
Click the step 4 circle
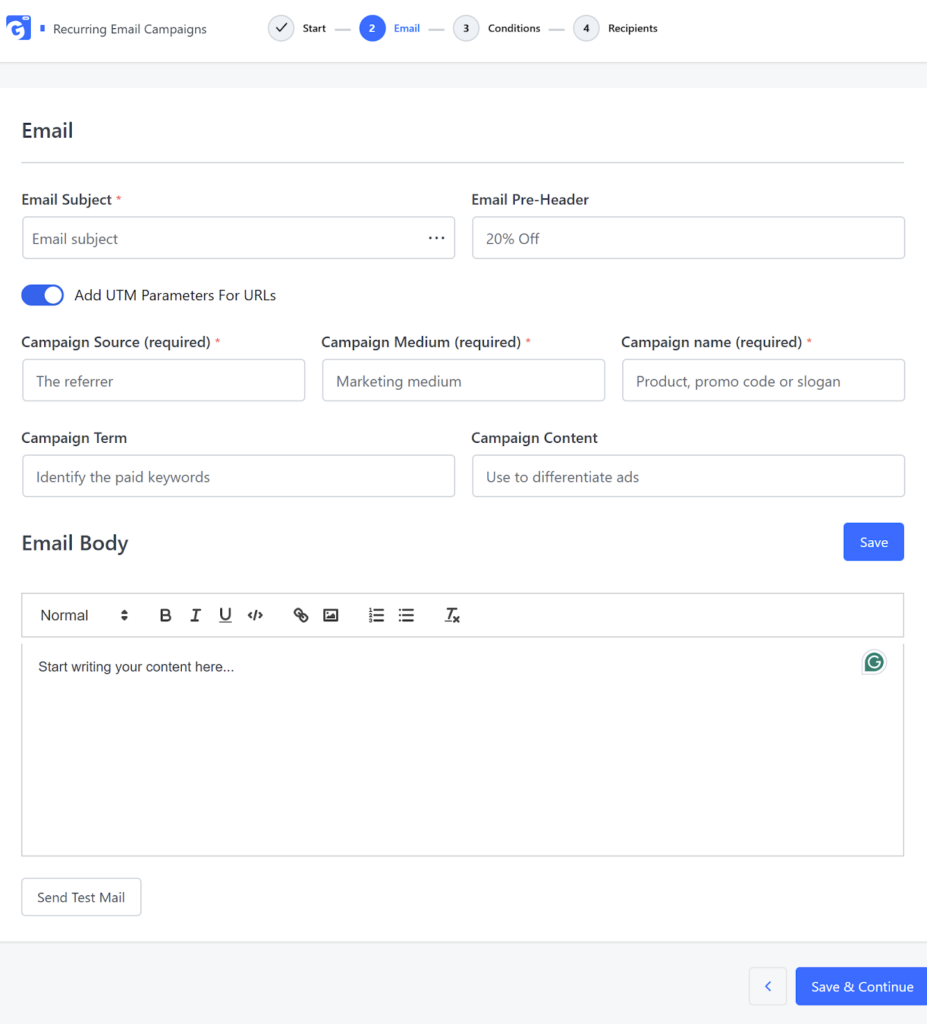point(586,28)
